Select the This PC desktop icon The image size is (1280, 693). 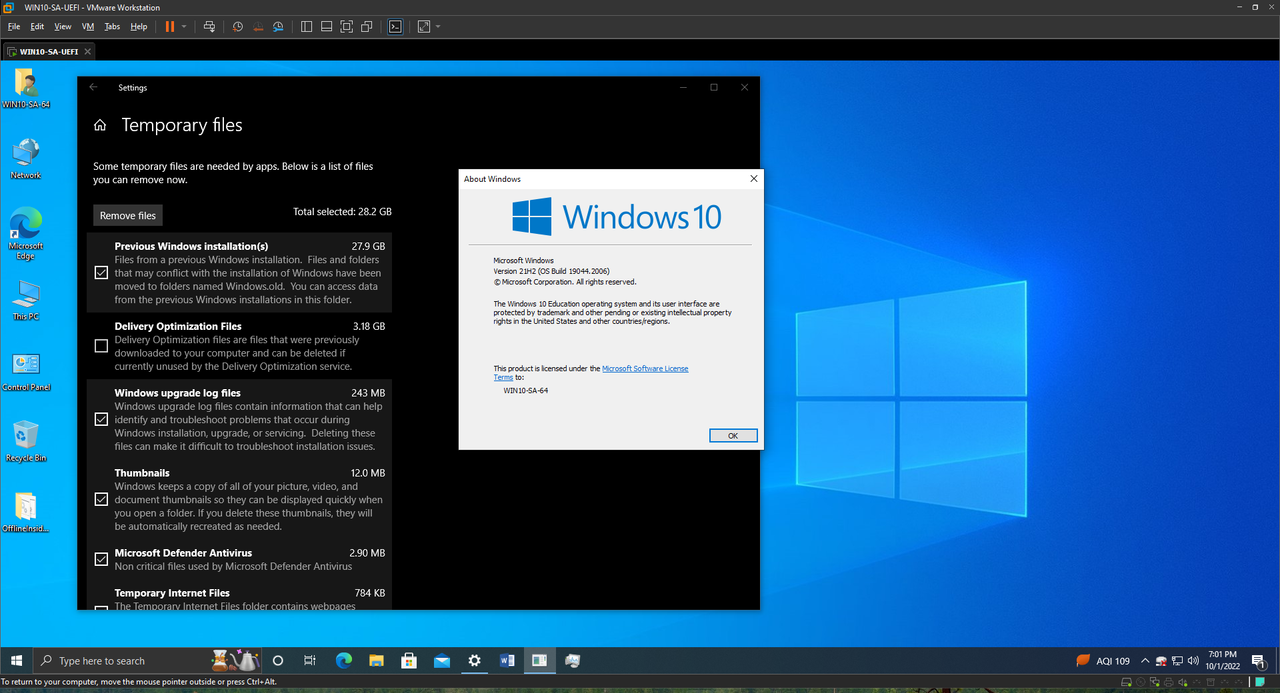click(x=26, y=299)
